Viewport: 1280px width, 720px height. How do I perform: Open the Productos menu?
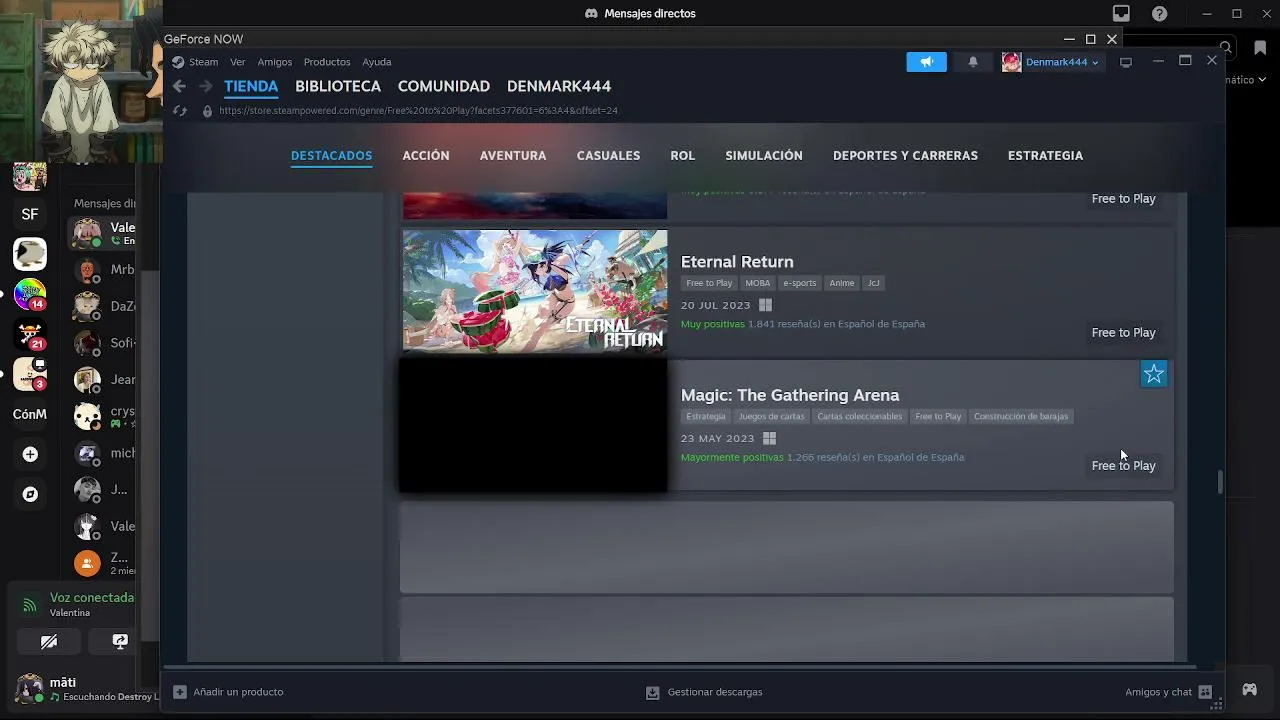tap(327, 62)
